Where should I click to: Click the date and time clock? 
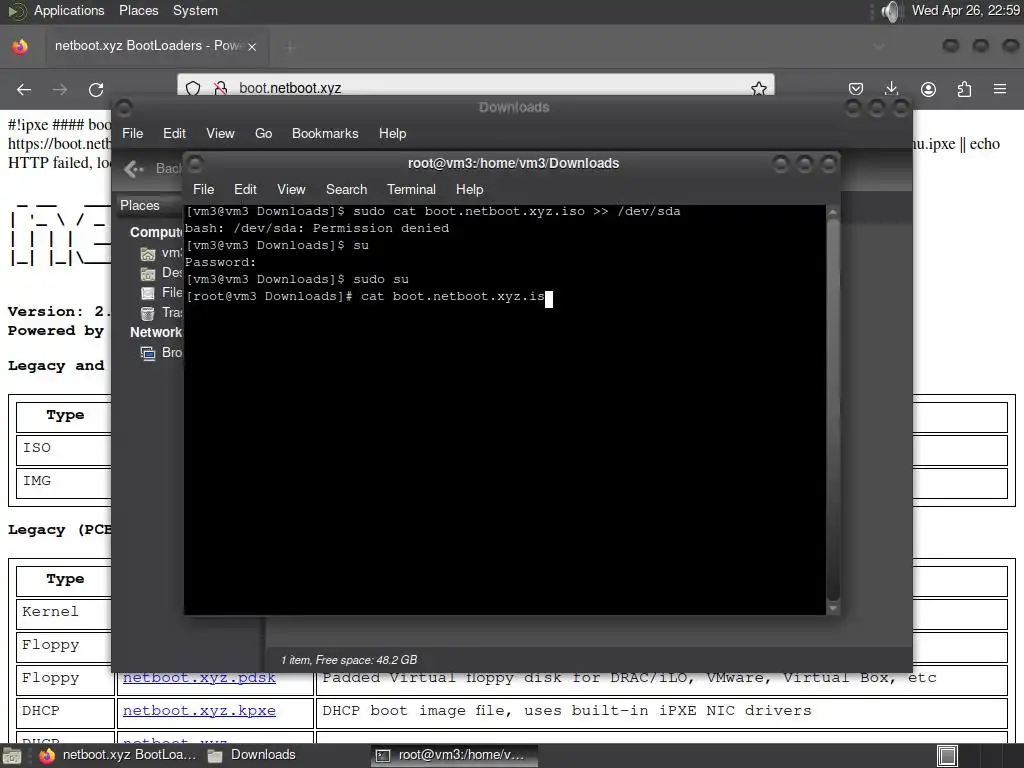(x=966, y=10)
